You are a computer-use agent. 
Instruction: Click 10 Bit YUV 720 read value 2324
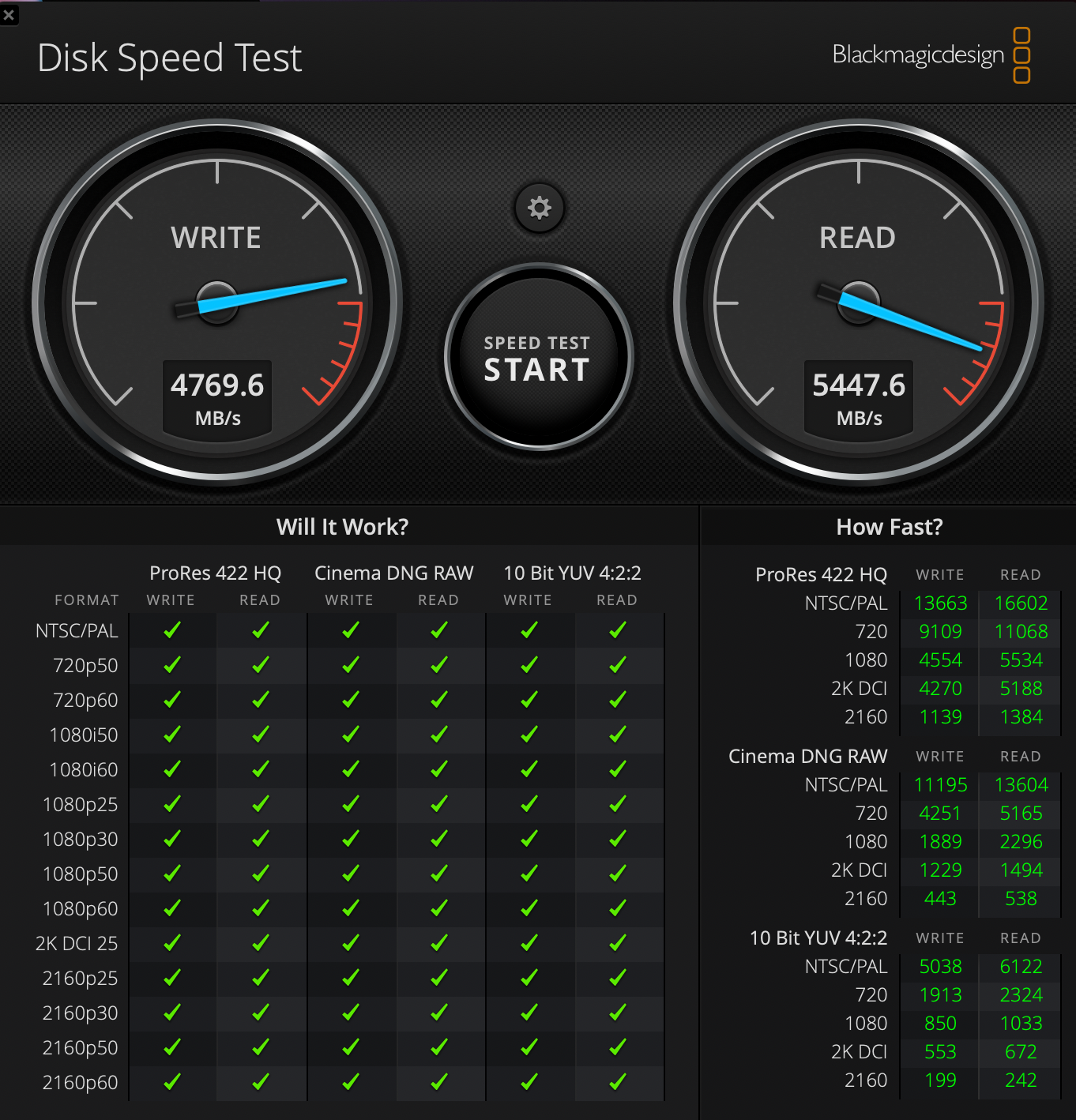click(1021, 995)
